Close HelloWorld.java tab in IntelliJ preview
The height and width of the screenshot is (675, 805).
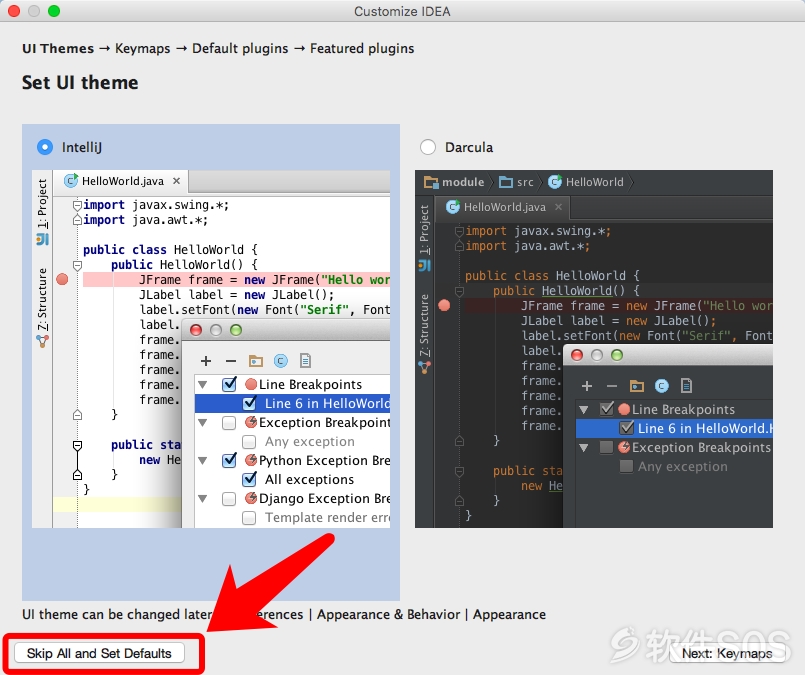point(176,181)
